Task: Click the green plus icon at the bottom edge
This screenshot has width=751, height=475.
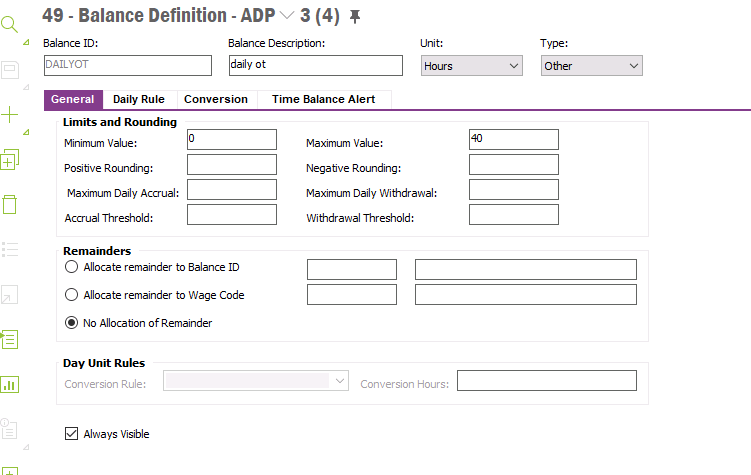Action: click(x=10, y=471)
